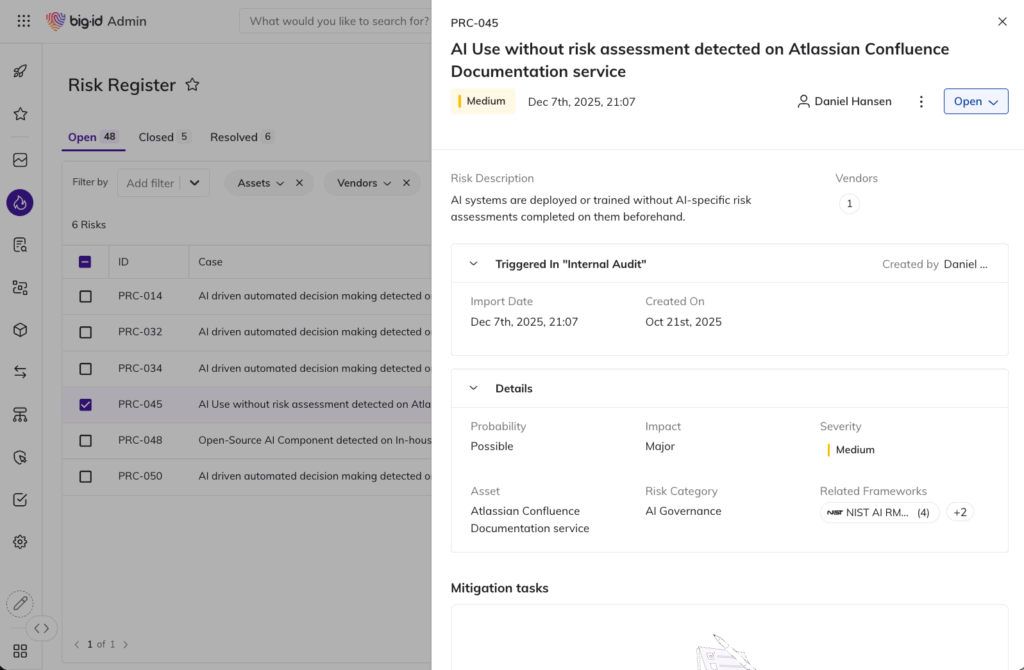This screenshot has height=670, width=1024.
Task: Click the flame risk icon in sidebar
Action: pos(20,203)
